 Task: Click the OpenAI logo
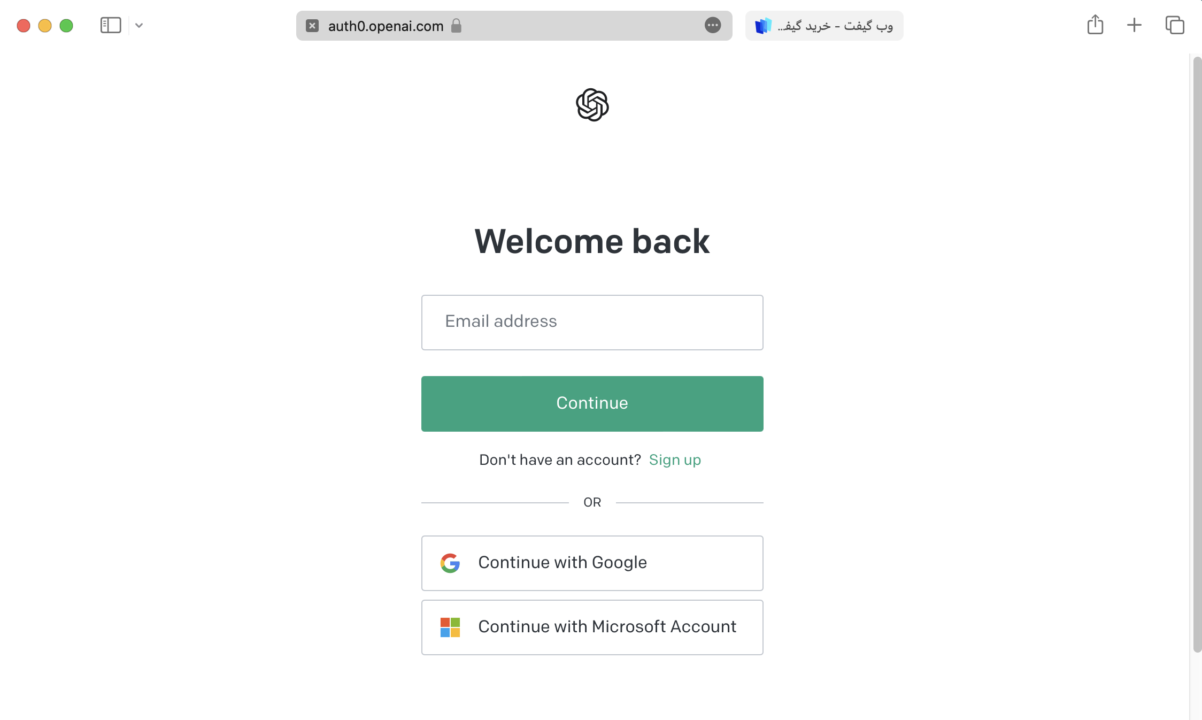coord(592,104)
